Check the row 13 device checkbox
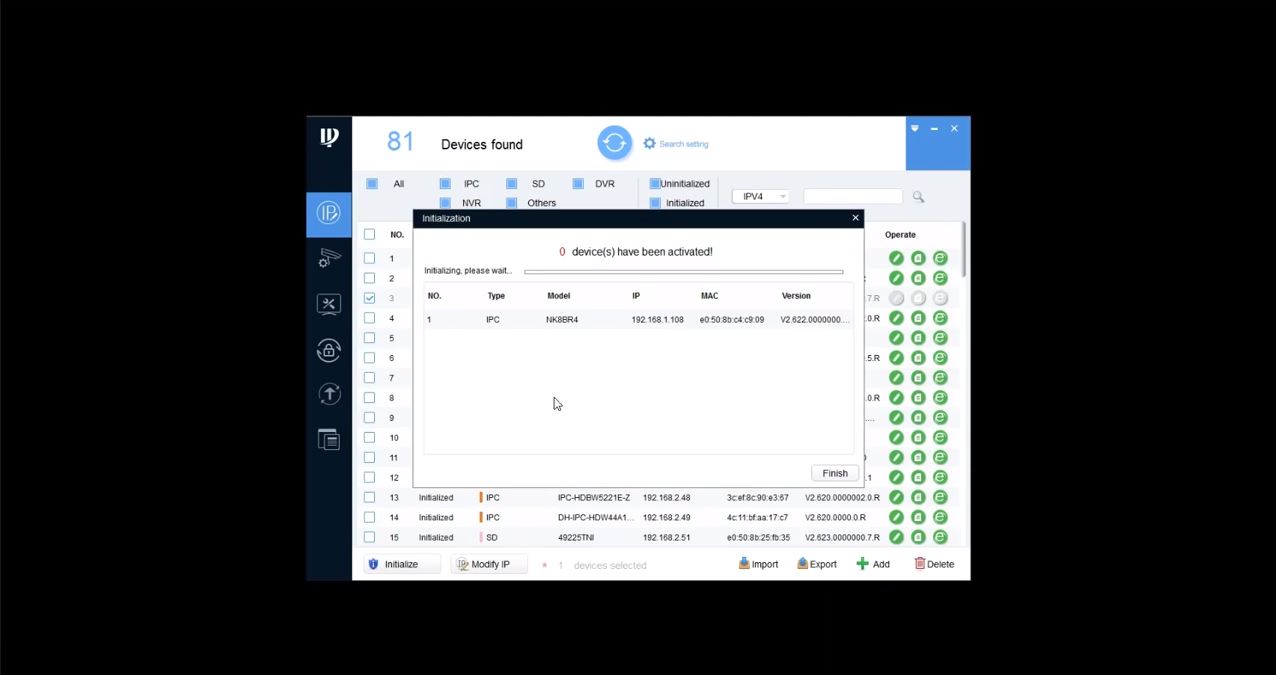The height and width of the screenshot is (675, 1276). 370,497
